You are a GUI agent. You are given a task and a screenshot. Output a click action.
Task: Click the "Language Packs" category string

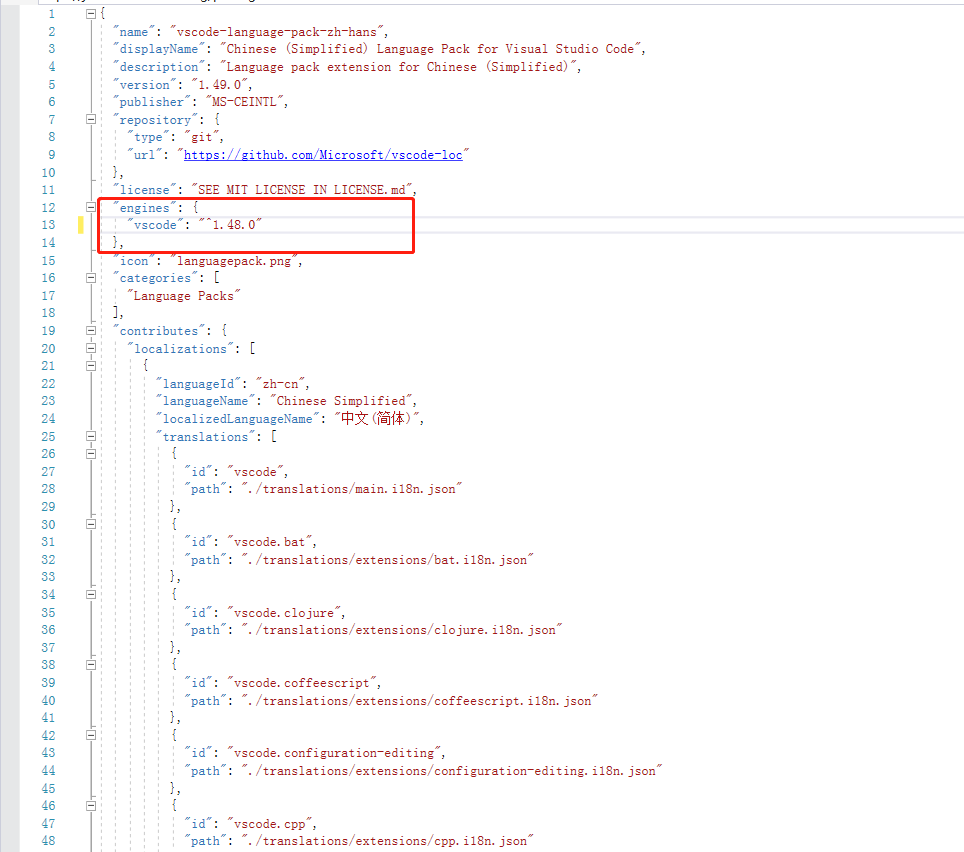click(184, 296)
